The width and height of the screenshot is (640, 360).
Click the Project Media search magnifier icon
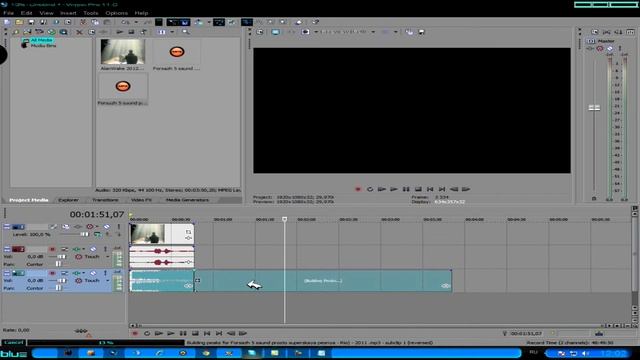[x=186, y=32]
